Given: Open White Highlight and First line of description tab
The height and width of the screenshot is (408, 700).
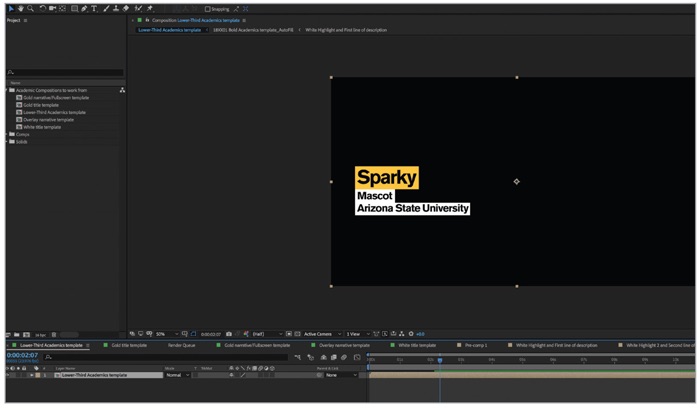Looking at the screenshot, I should click(x=556, y=345).
